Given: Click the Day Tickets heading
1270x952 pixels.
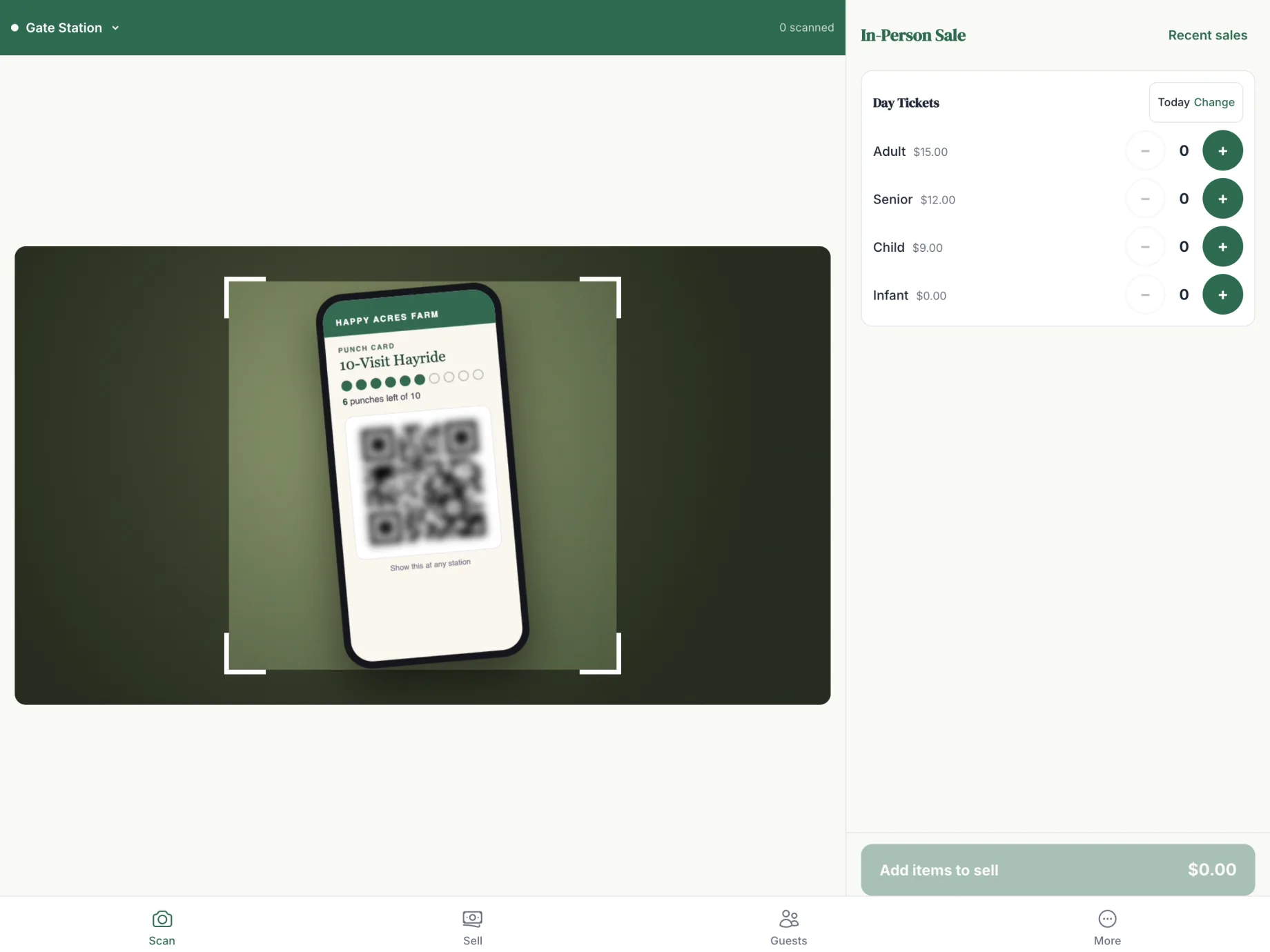Looking at the screenshot, I should tap(906, 103).
